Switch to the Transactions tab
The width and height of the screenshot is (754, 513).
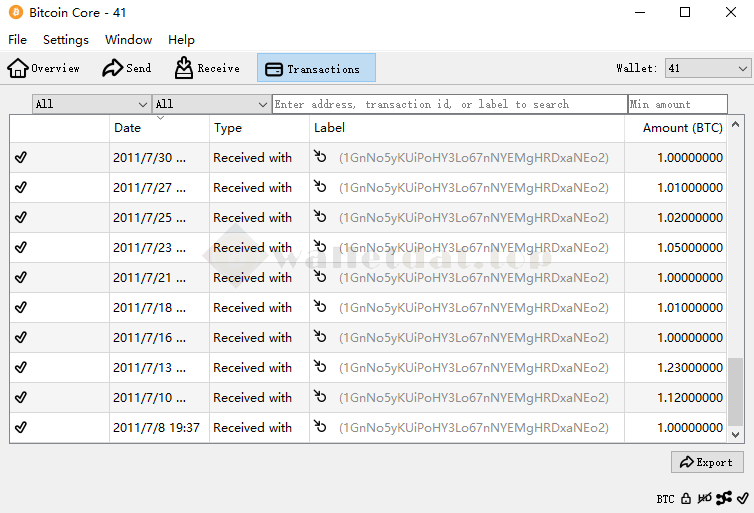[x=316, y=68]
